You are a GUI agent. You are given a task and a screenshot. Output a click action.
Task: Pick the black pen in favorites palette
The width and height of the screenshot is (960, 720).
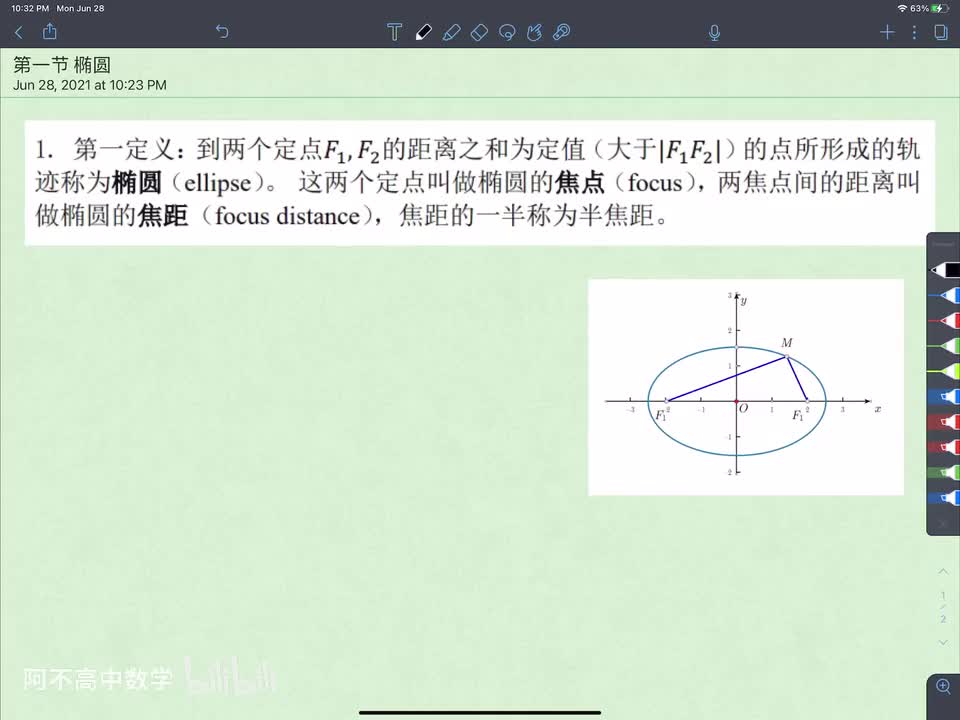(x=945, y=269)
